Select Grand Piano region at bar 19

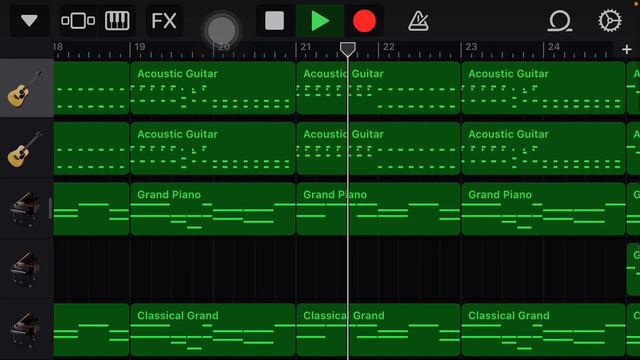(213, 209)
